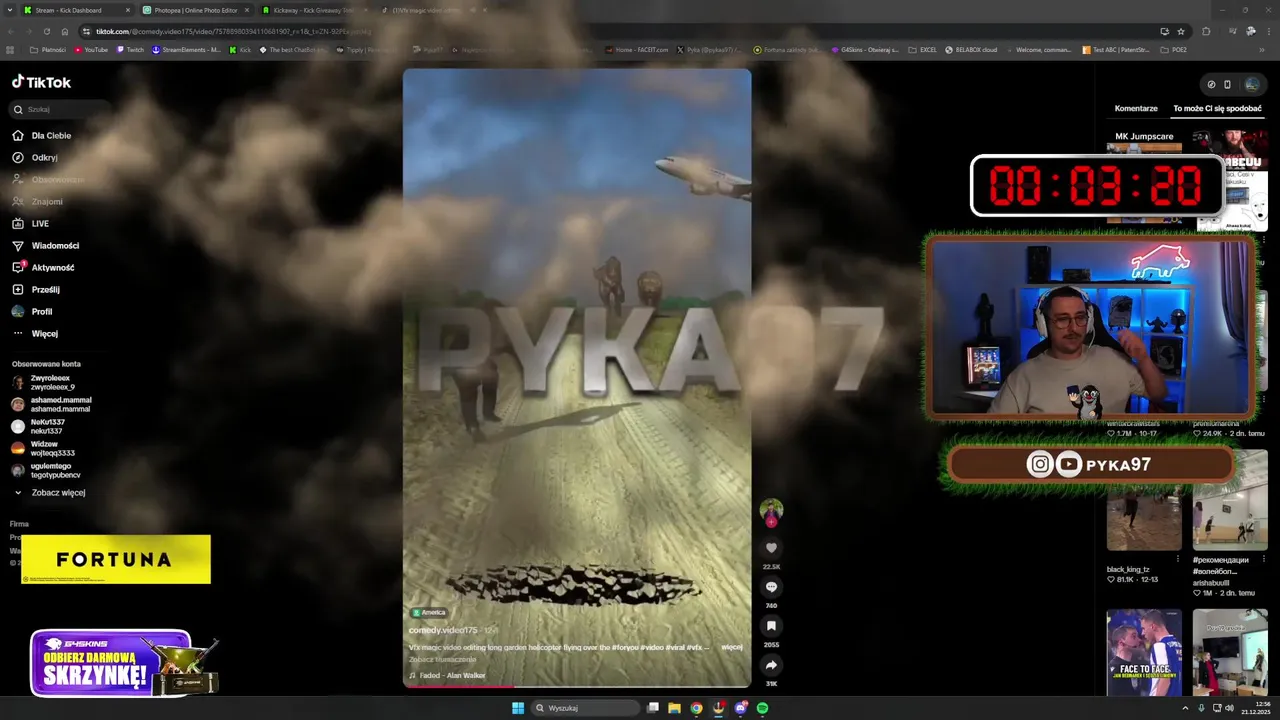This screenshot has height=720, width=1280.
Task: Switch to Kickaway Kick Giveaway browser tab
Action: (314, 10)
